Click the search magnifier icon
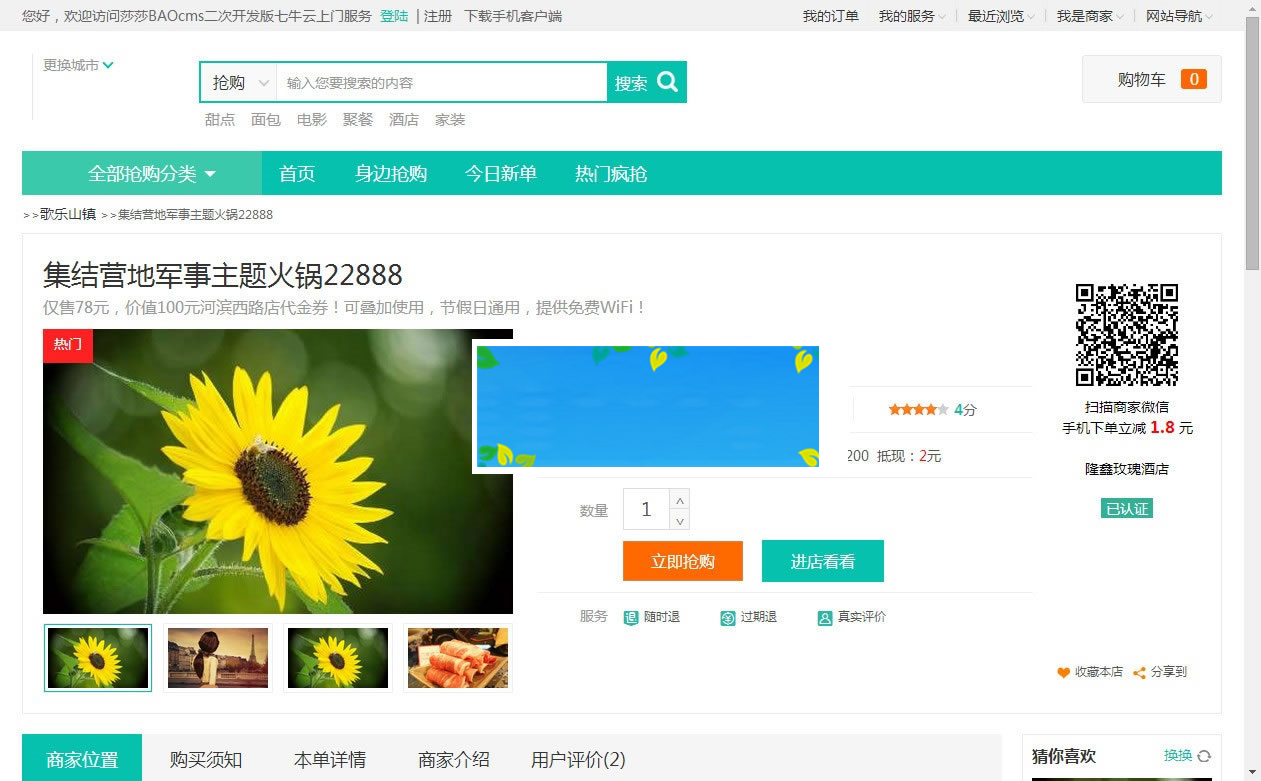 [x=668, y=81]
